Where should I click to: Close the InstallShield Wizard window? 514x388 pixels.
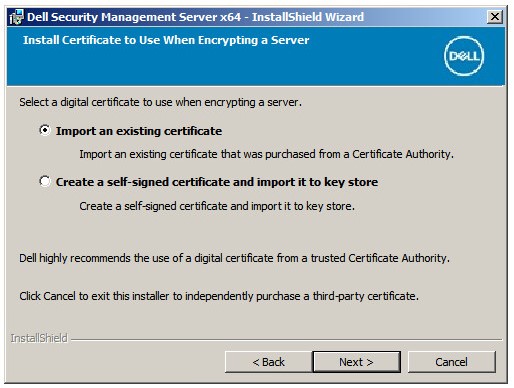pyautogui.click(x=495, y=17)
